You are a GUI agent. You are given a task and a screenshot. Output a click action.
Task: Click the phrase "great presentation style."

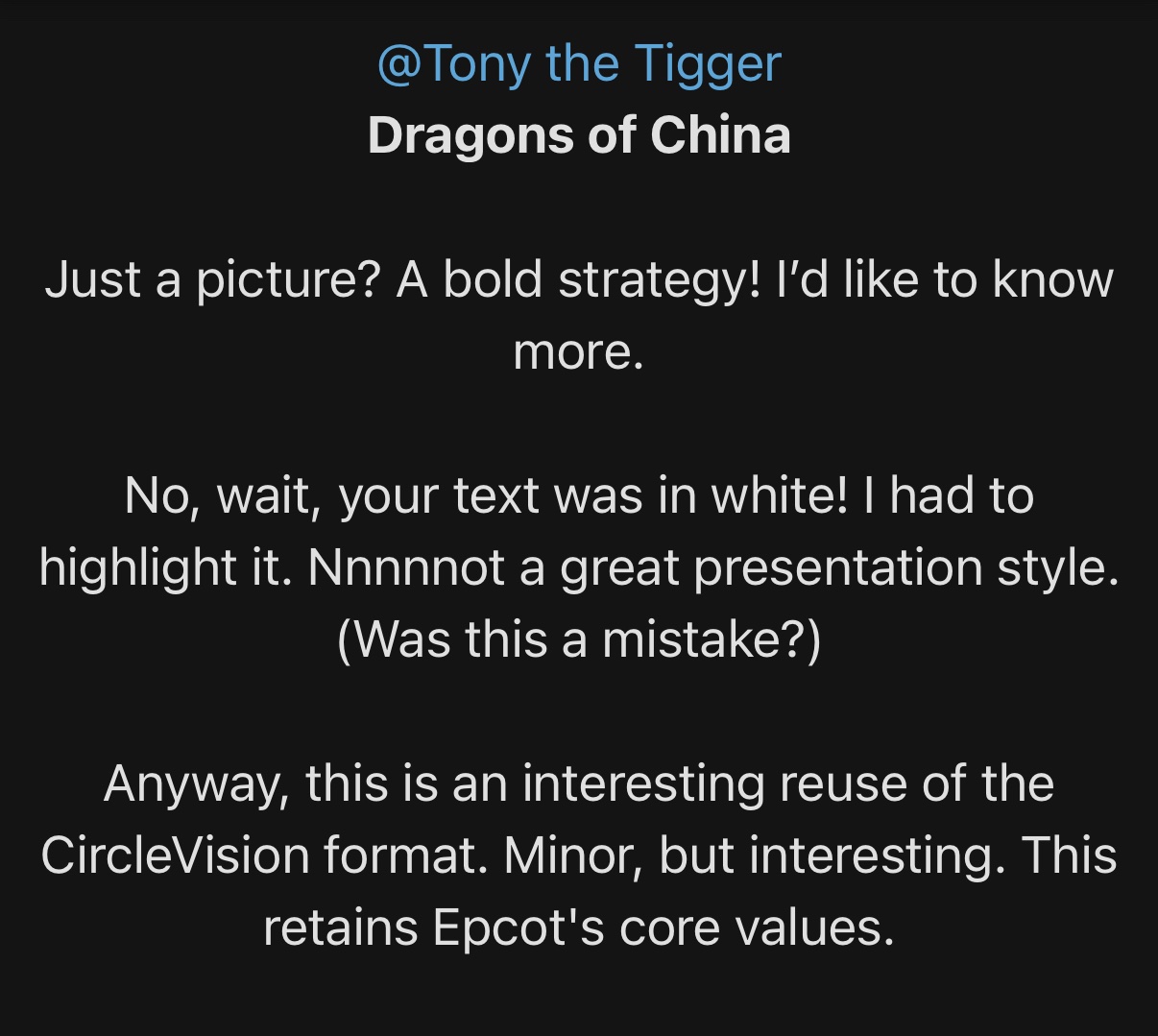(x=840, y=568)
